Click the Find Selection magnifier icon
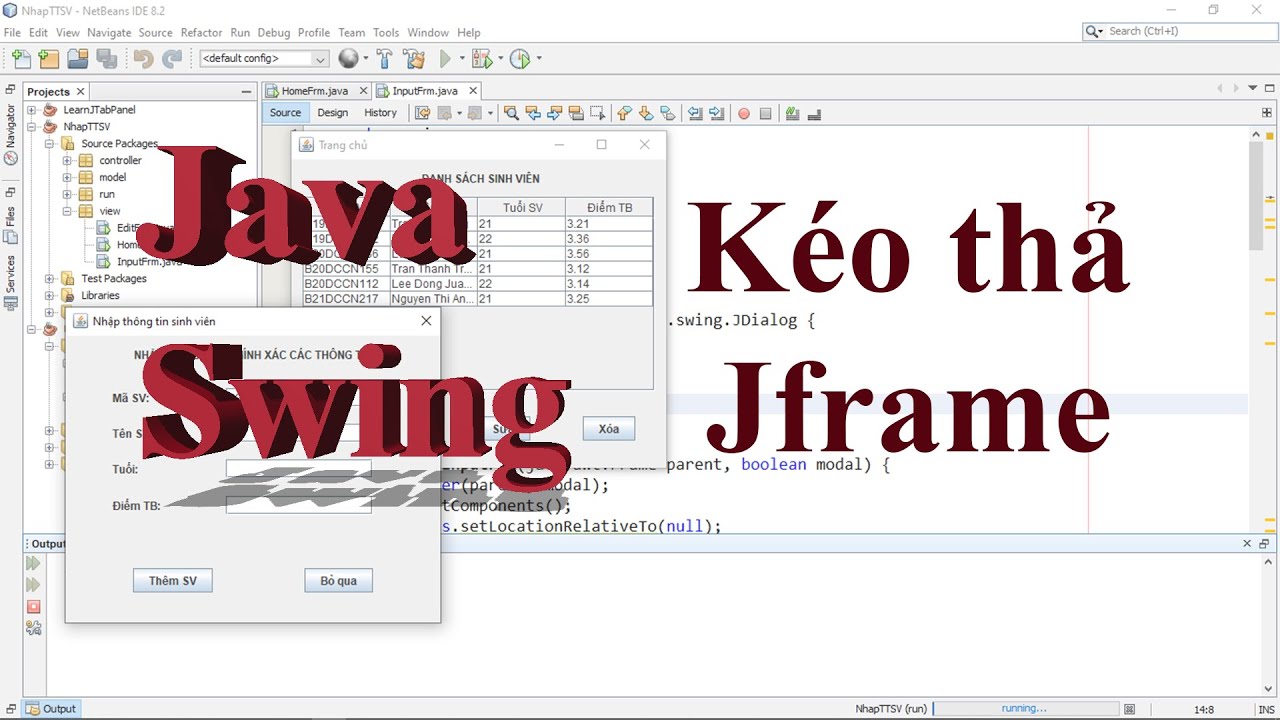 [511, 113]
